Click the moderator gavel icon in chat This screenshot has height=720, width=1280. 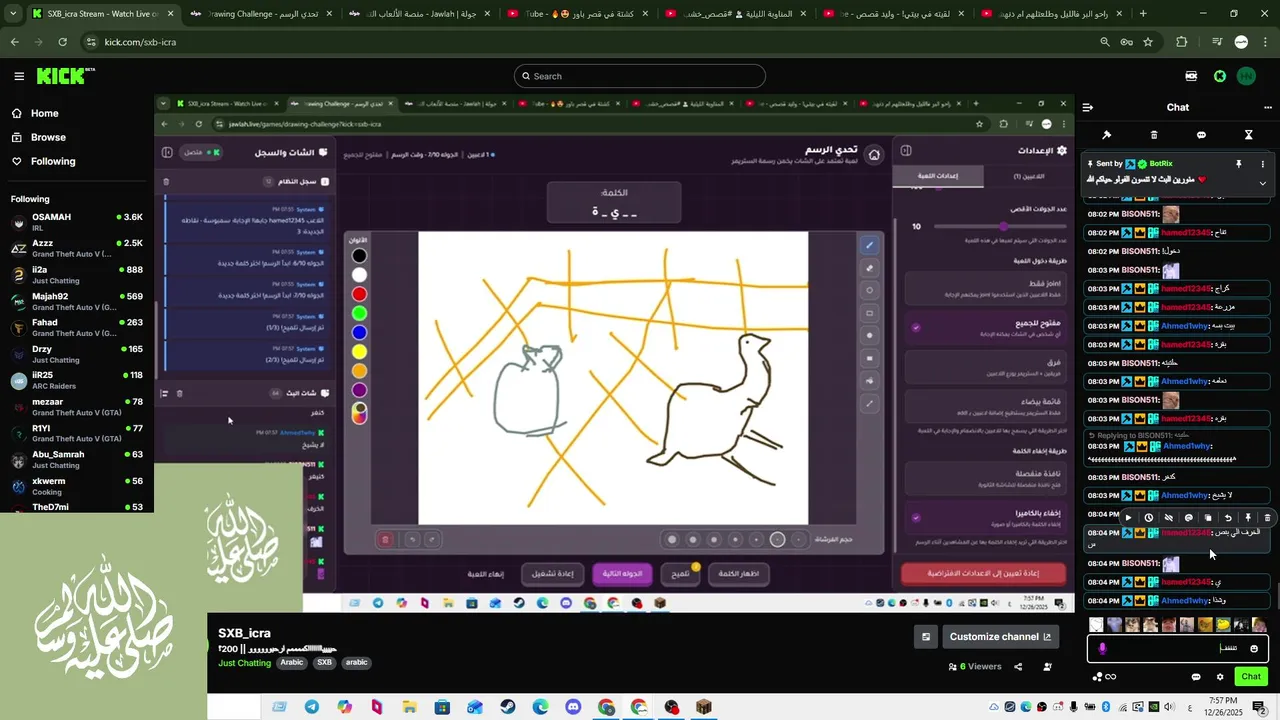1106,135
